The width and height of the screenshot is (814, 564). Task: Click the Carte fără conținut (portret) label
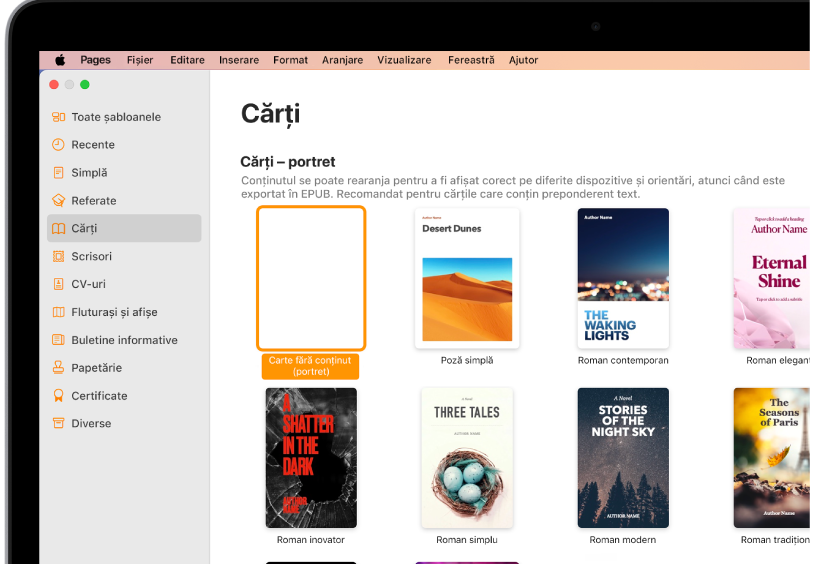coord(310,366)
